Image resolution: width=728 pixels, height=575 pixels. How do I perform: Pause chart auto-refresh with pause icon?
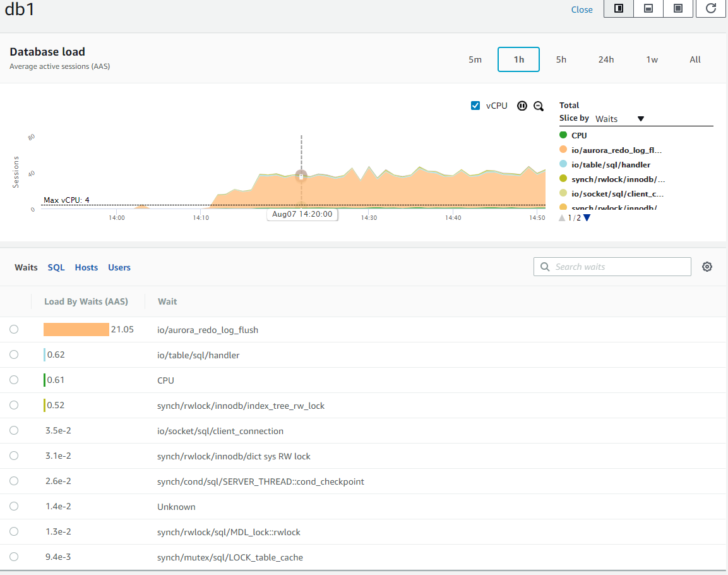(522, 106)
